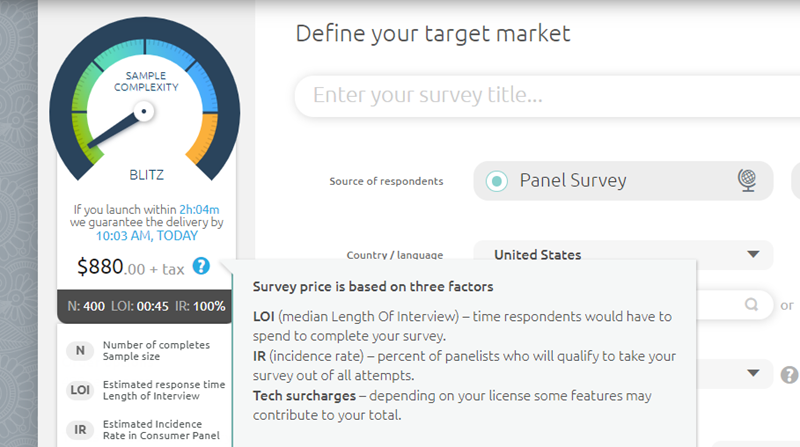800x447 pixels.
Task: Click the N sample size badge
Action: pyautogui.click(x=79, y=351)
